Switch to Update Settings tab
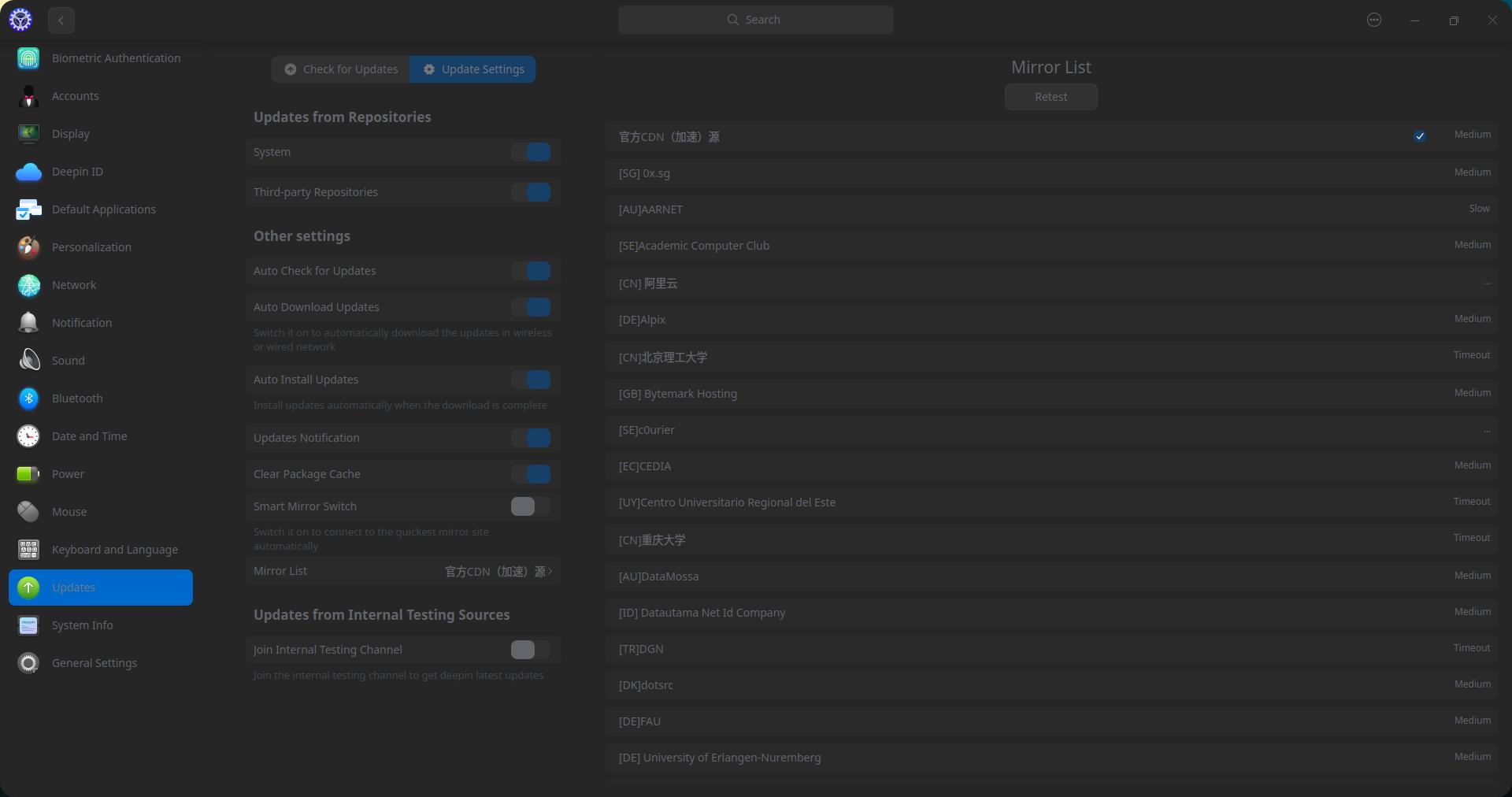Image resolution: width=1512 pixels, height=797 pixels. [472, 69]
